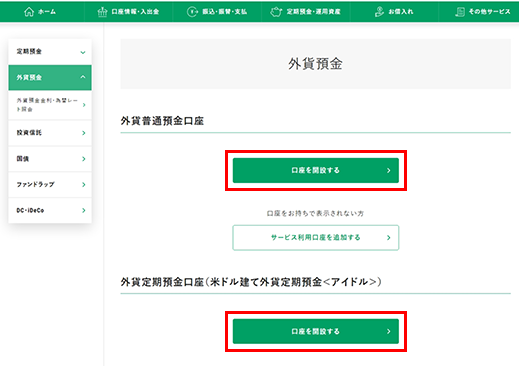Click 口座を開設する under 外貨普通預金口座
The image size is (519, 366).
[x=316, y=170]
